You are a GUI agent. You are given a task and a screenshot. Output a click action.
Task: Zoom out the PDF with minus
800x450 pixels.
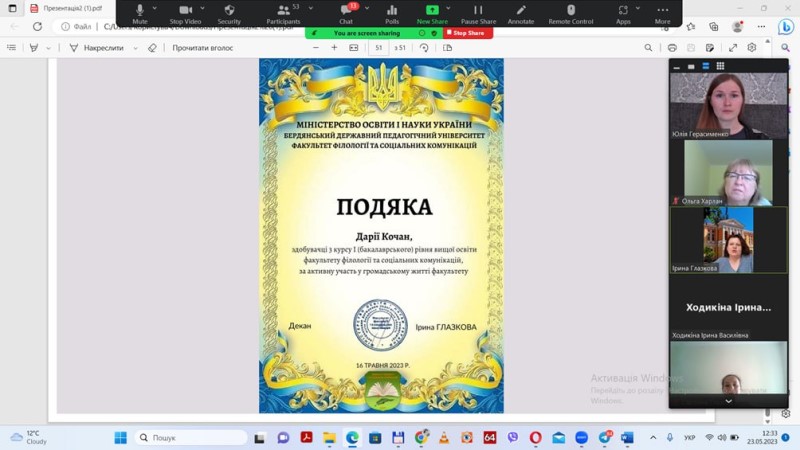(x=316, y=47)
